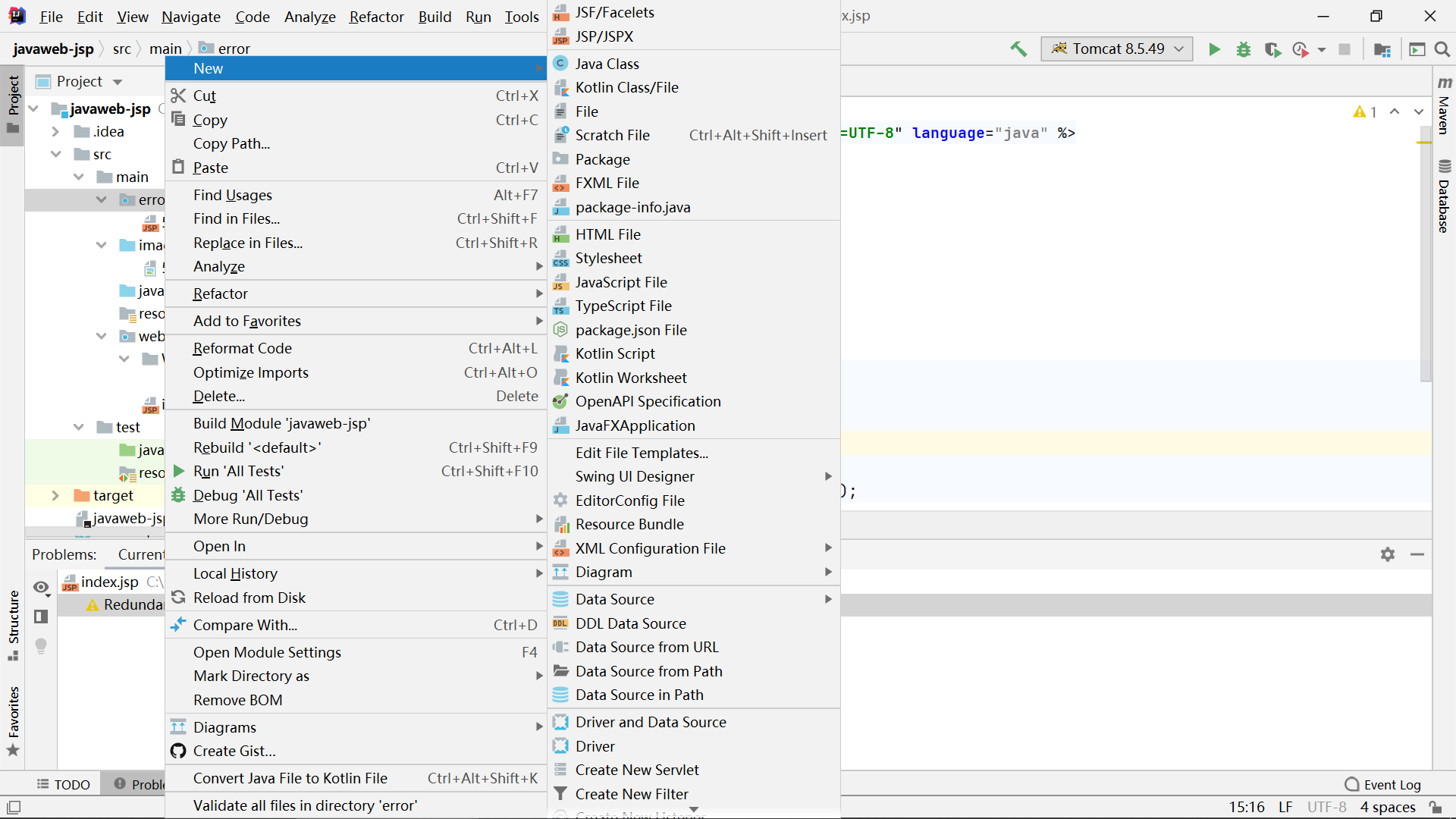Click the Debug bug icon in toolbar
Image resolution: width=1456 pixels, height=819 pixels.
[1244, 49]
